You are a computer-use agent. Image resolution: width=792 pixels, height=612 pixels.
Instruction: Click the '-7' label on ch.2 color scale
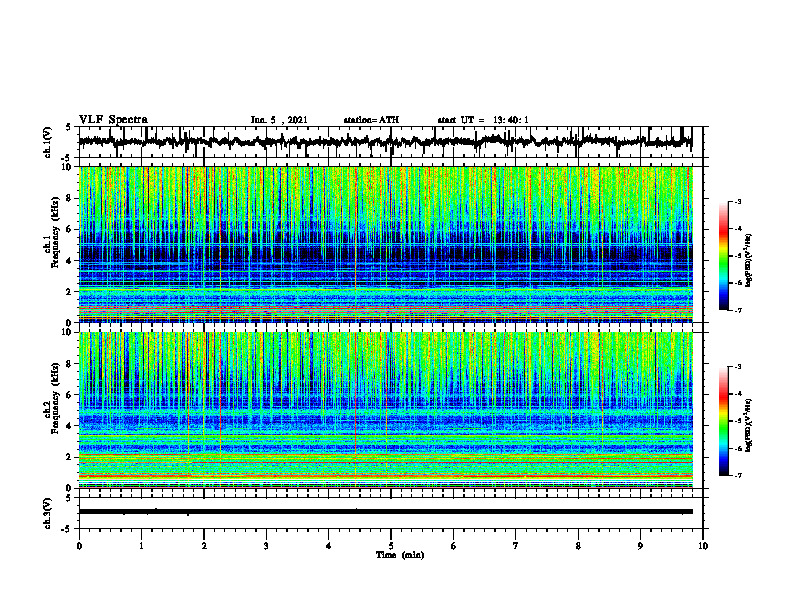[738, 476]
